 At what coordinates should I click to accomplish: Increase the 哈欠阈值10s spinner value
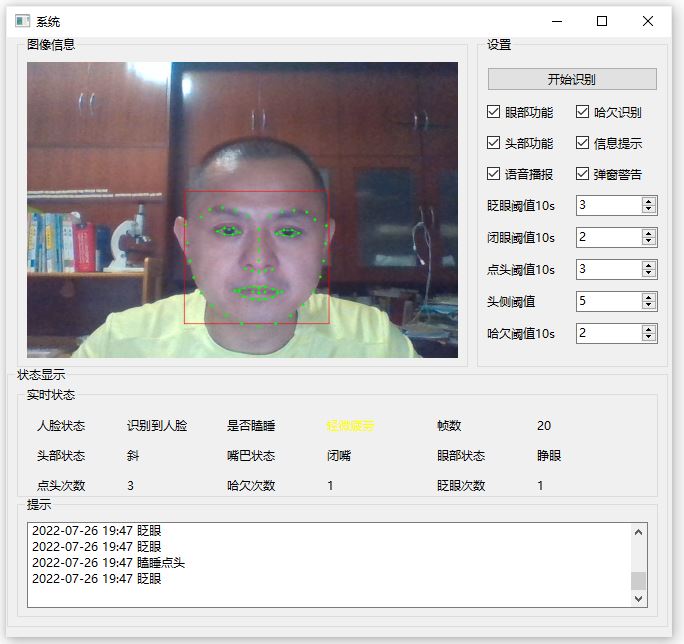(x=649, y=329)
